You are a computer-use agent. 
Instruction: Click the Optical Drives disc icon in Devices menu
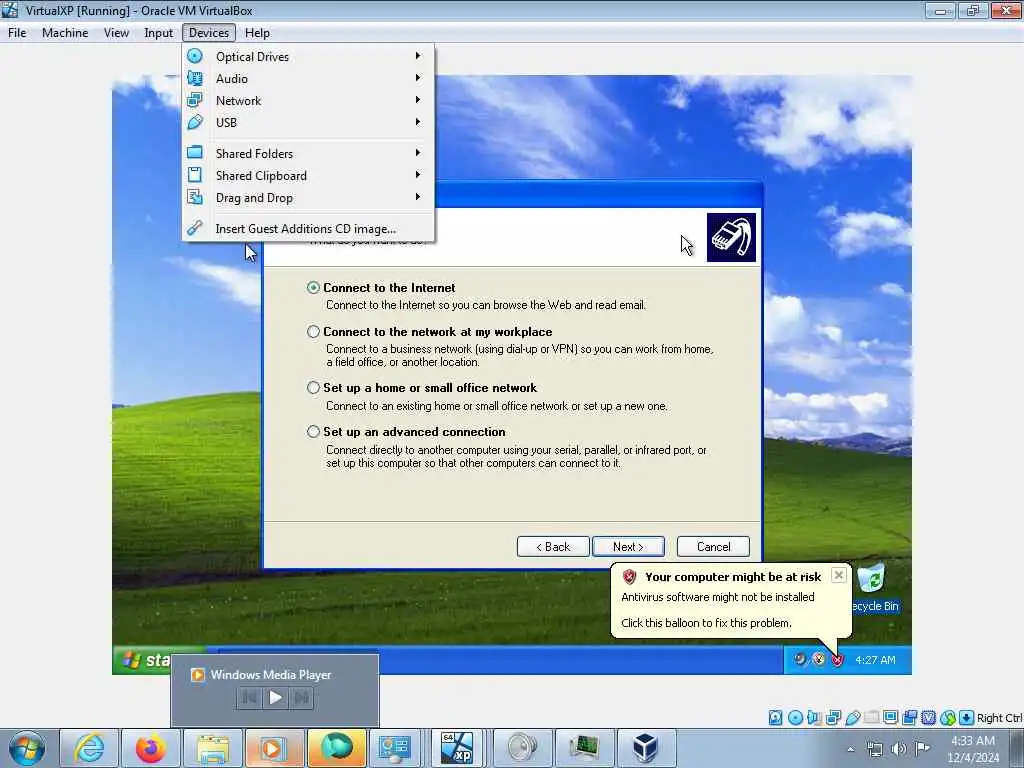tap(195, 56)
